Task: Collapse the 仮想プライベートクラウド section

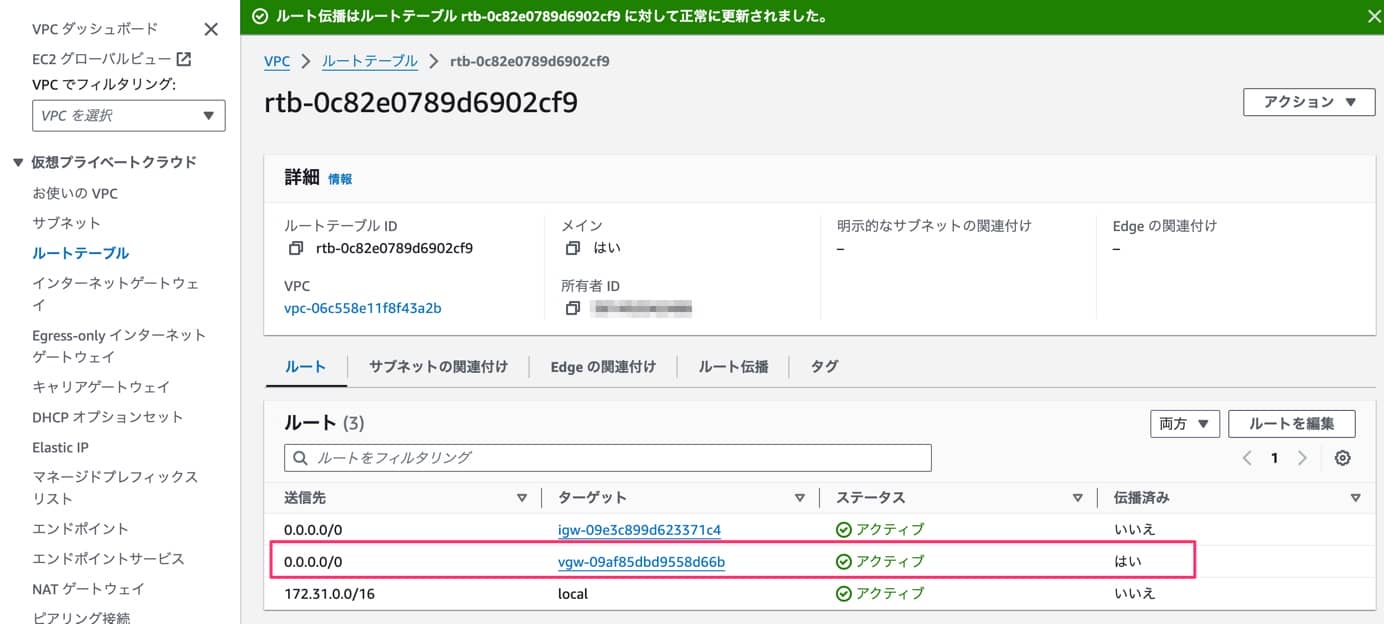Action: (18, 162)
